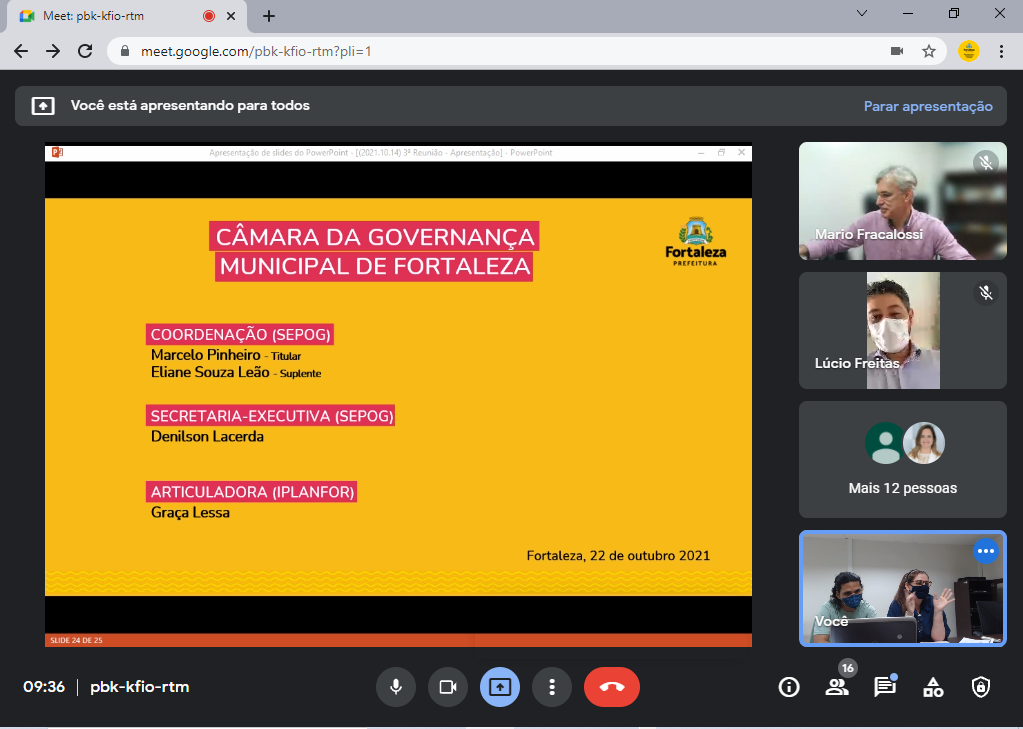The width and height of the screenshot is (1023, 729).
Task: Click Mario Fracalossi video tile
Action: tap(902, 201)
